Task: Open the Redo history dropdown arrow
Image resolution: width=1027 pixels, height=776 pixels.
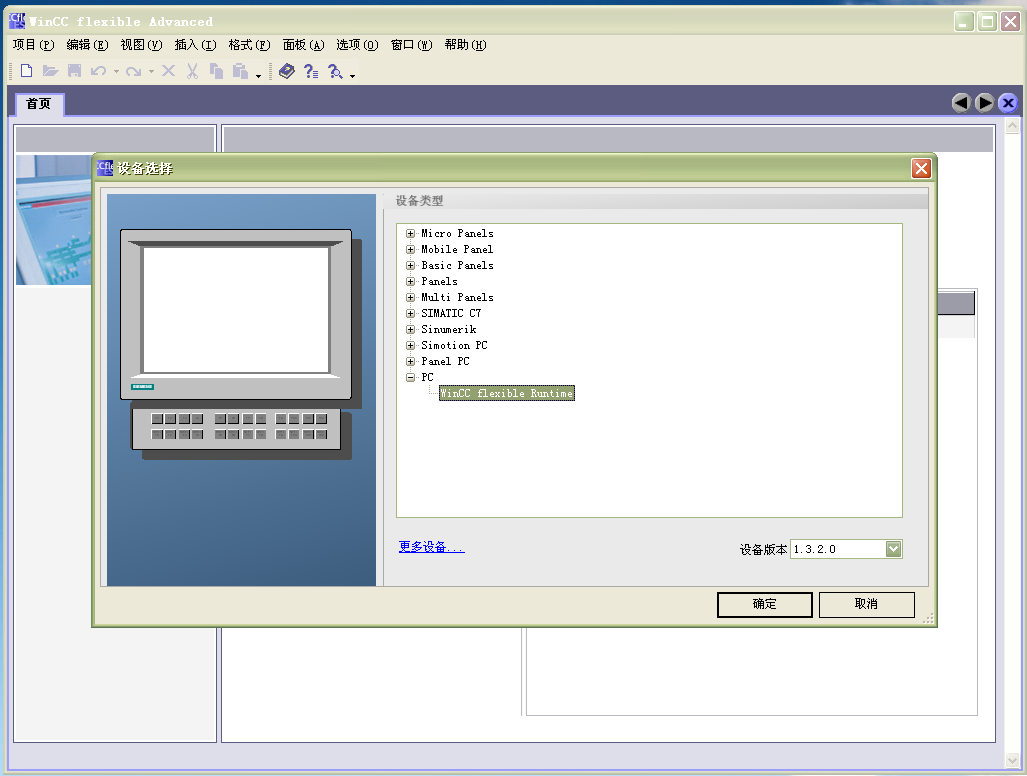Action: [151, 71]
